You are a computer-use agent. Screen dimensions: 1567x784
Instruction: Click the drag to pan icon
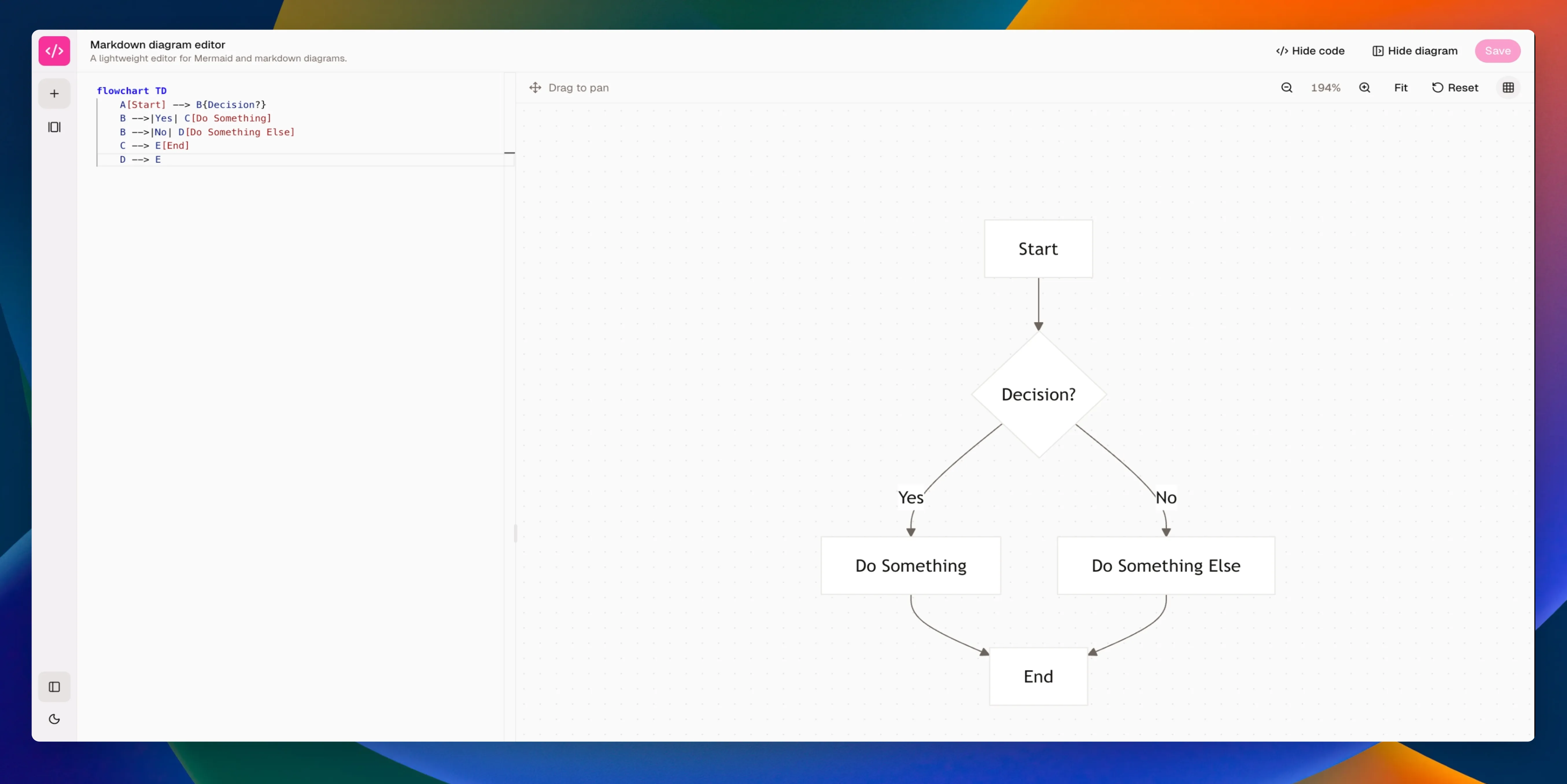[x=535, y=88]
